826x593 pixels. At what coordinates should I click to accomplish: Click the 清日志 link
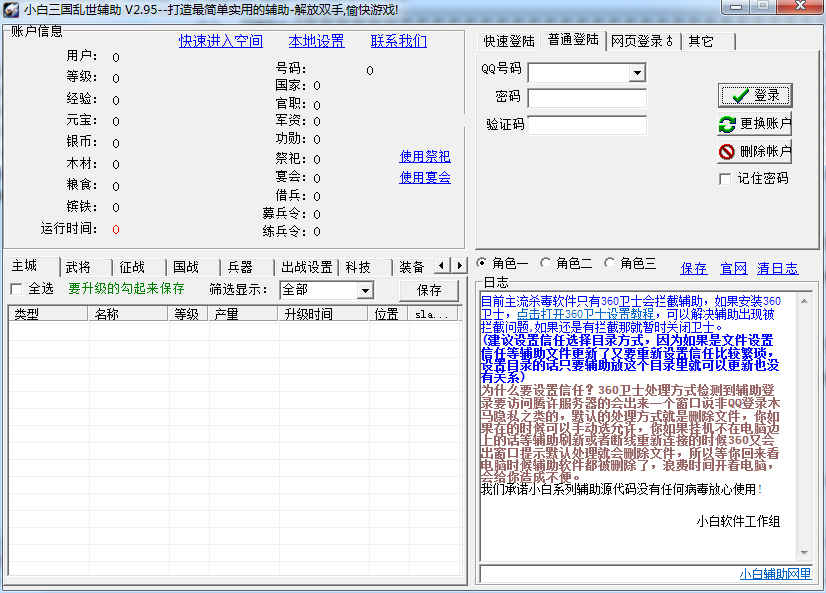tap(778, 269)
